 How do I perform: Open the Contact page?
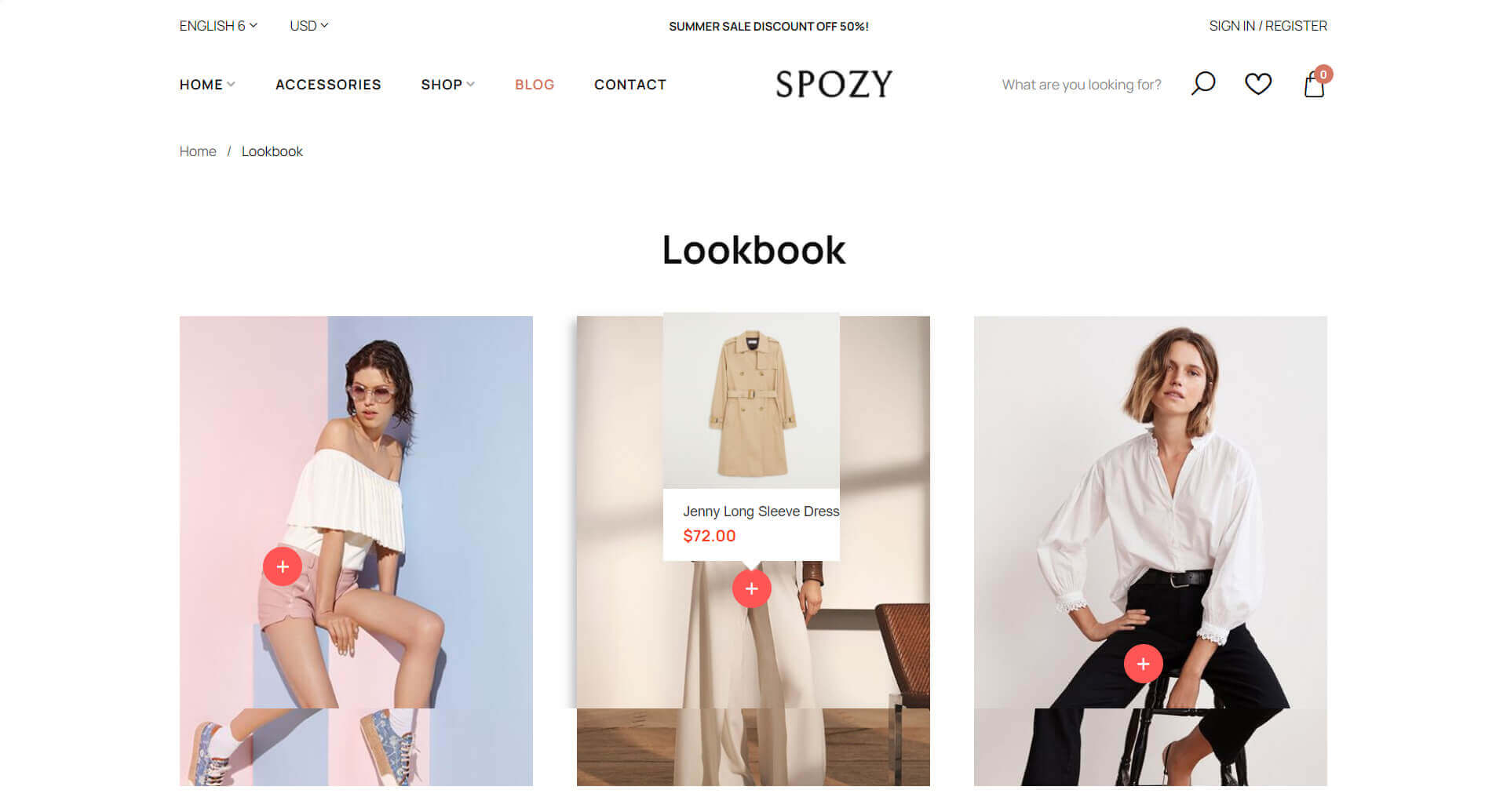630,85
